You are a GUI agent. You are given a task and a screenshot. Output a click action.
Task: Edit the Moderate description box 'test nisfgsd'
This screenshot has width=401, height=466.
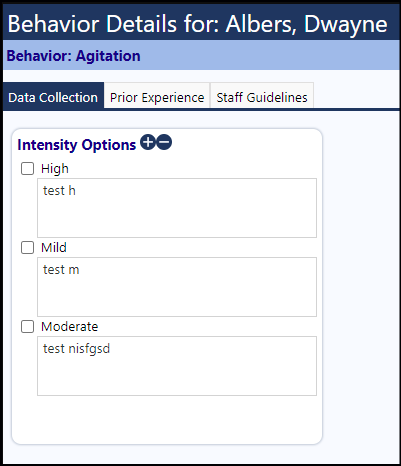point(177,366)
